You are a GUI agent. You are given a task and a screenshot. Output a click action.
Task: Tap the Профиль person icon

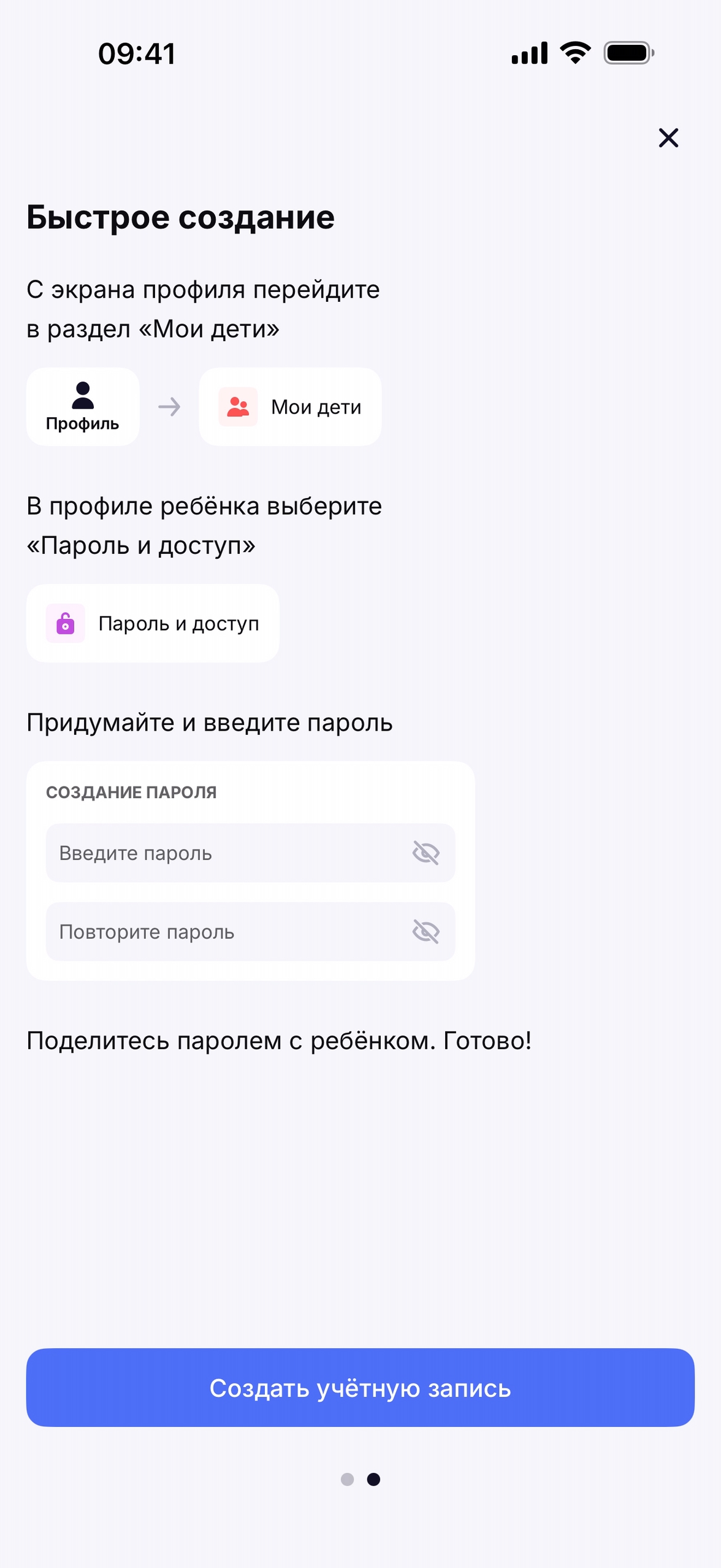83,395
